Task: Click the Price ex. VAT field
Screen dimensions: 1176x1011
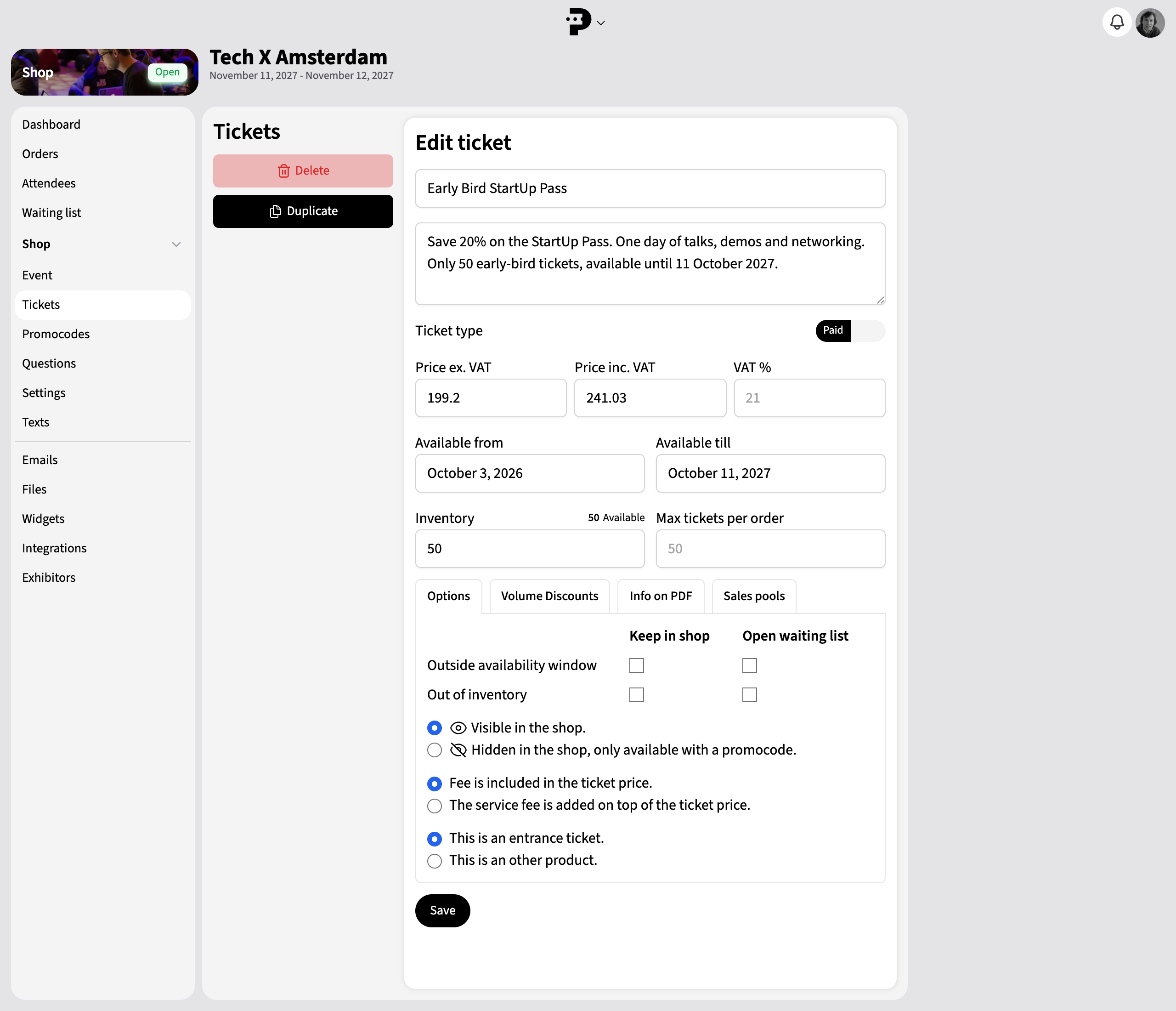Action: point(490,398)
